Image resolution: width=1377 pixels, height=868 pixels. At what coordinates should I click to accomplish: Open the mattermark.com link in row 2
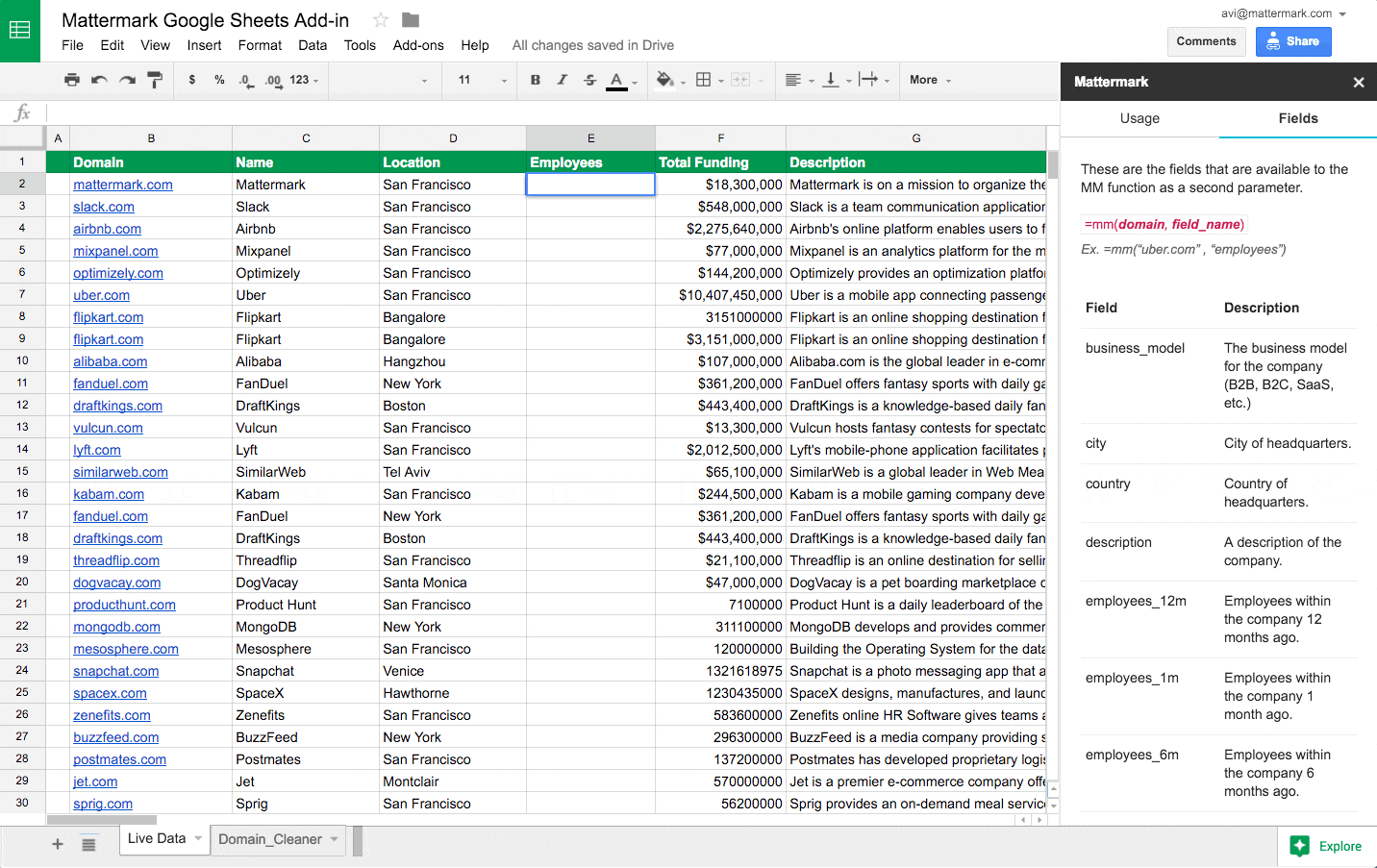point(122,185)
